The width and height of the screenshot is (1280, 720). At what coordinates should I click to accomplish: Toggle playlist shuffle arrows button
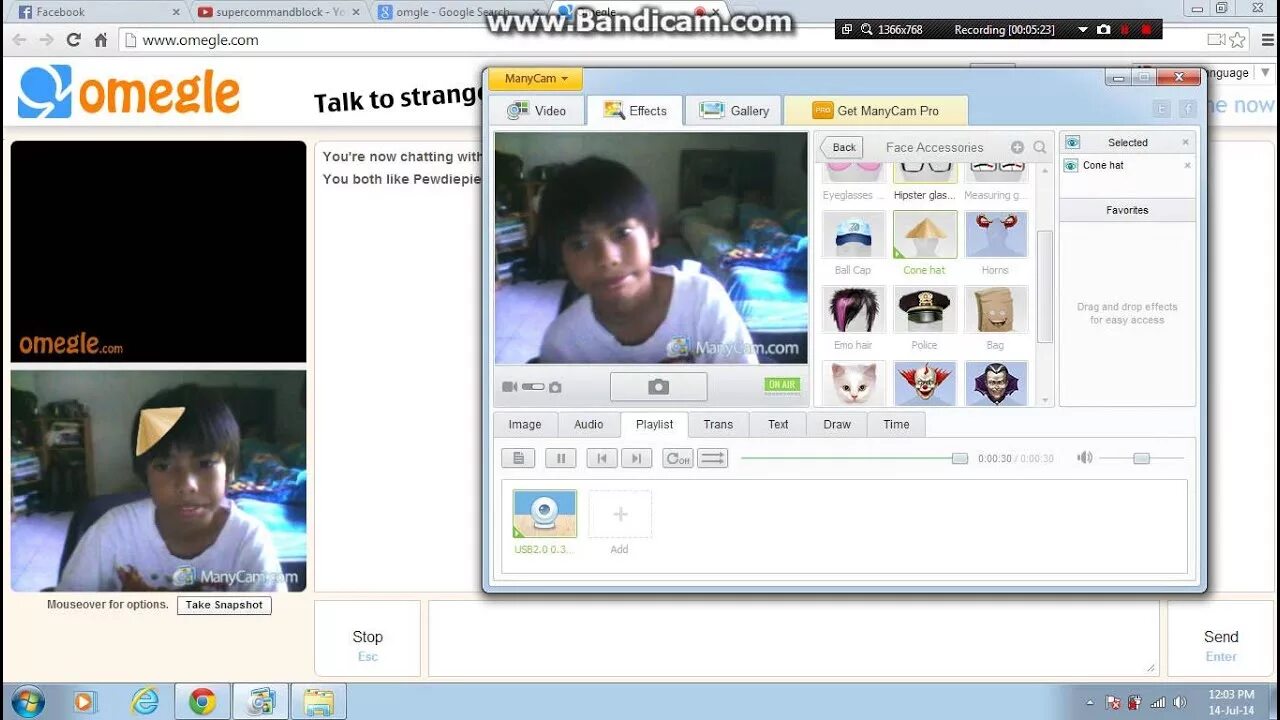[713, 458]
